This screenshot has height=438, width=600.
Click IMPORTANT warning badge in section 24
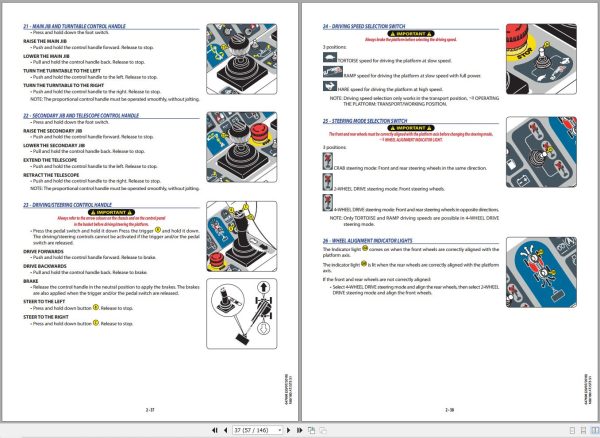[411, 34]
